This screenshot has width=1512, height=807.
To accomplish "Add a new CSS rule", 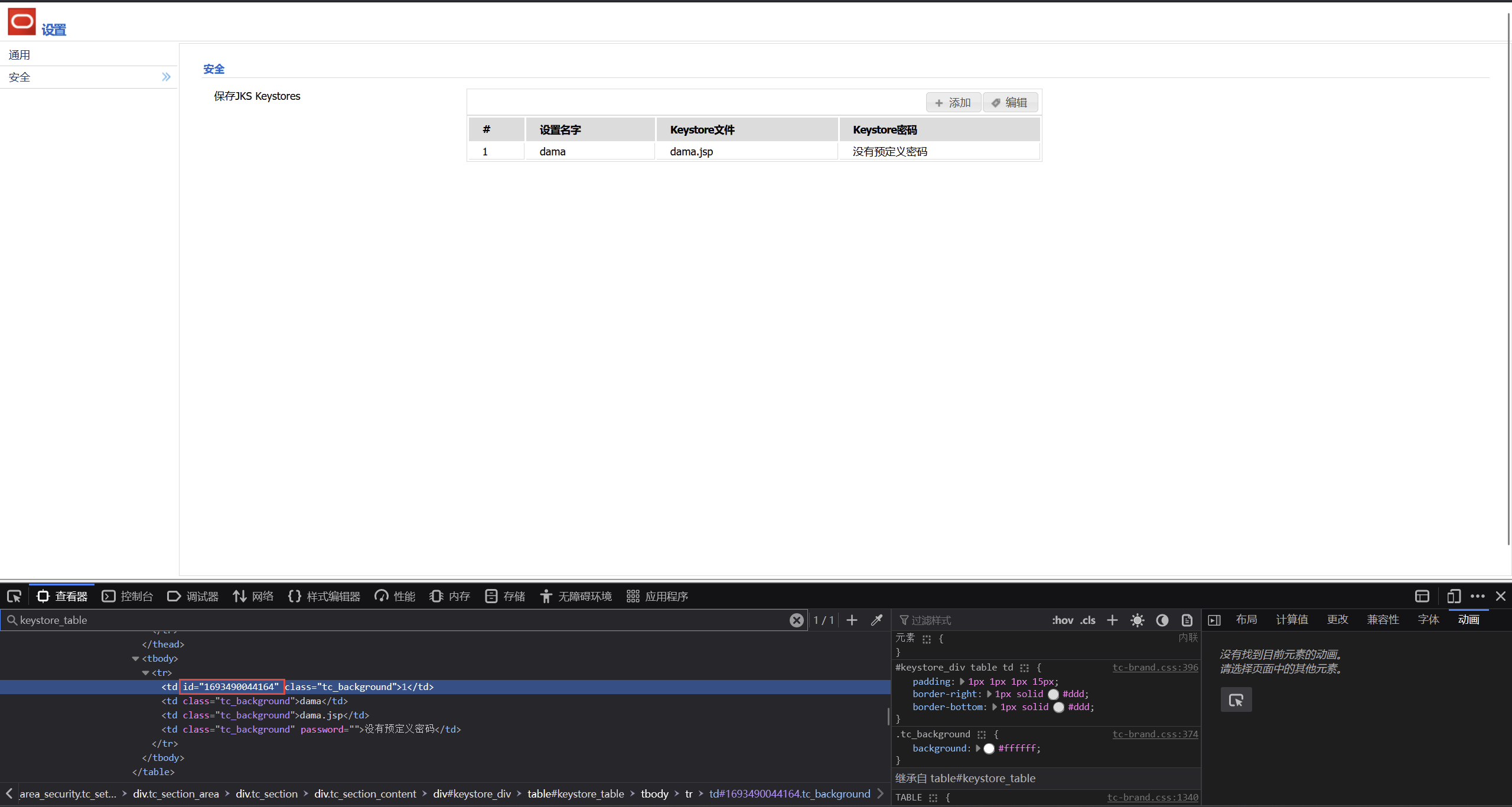I will click(1112, 620).
